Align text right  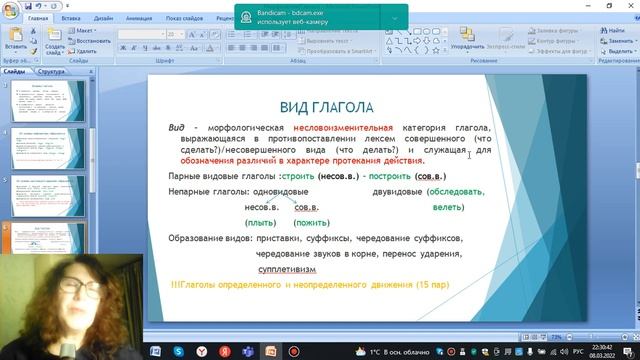pos(253,48)
